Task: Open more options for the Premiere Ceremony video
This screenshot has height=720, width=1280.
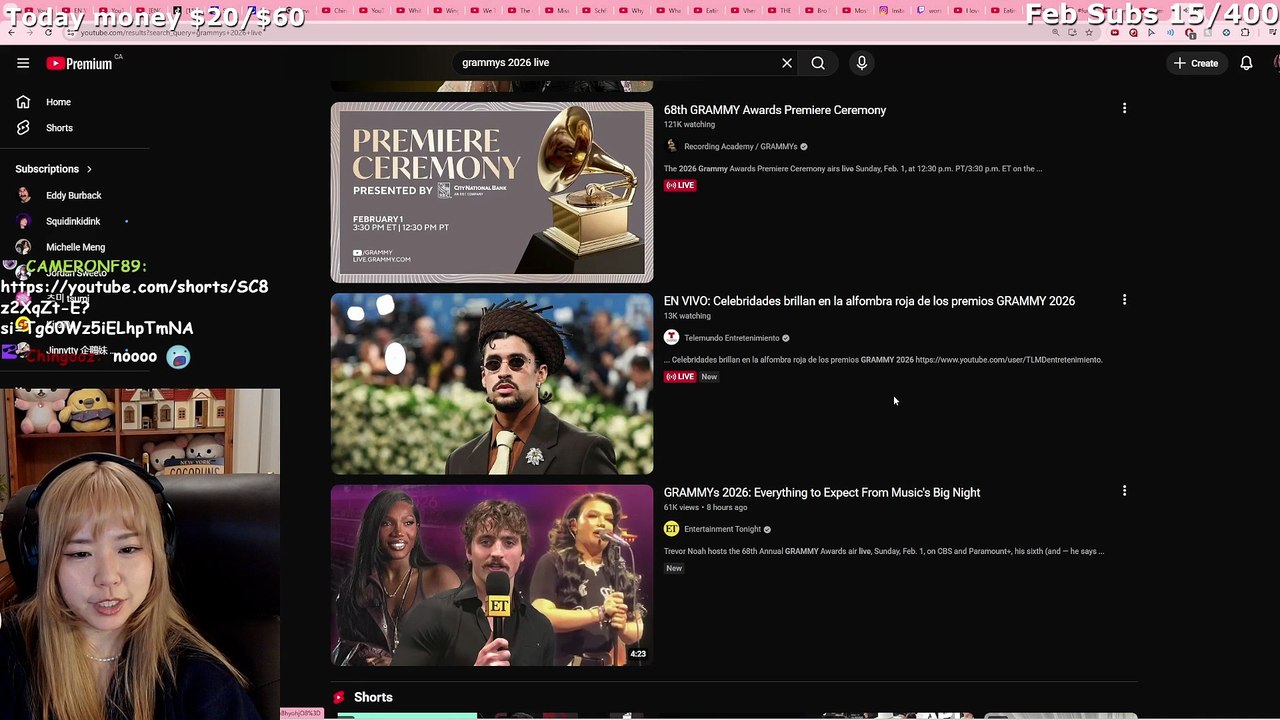Action: coord(1124,108)
